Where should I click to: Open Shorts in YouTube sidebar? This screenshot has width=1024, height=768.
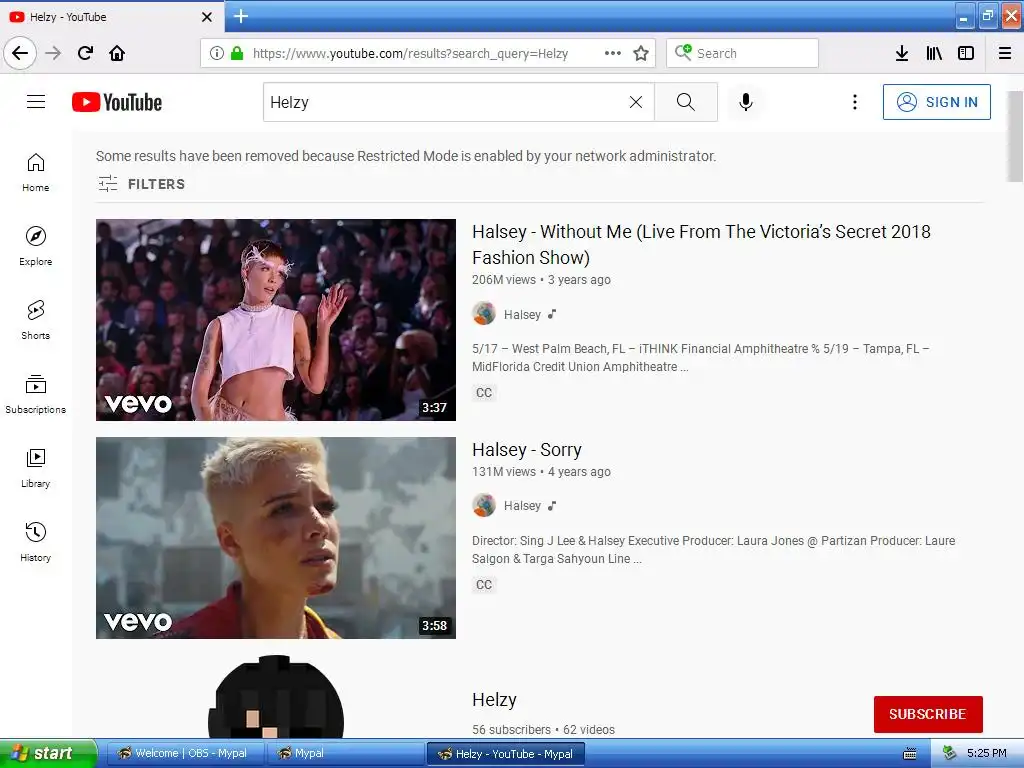[36, 320]
